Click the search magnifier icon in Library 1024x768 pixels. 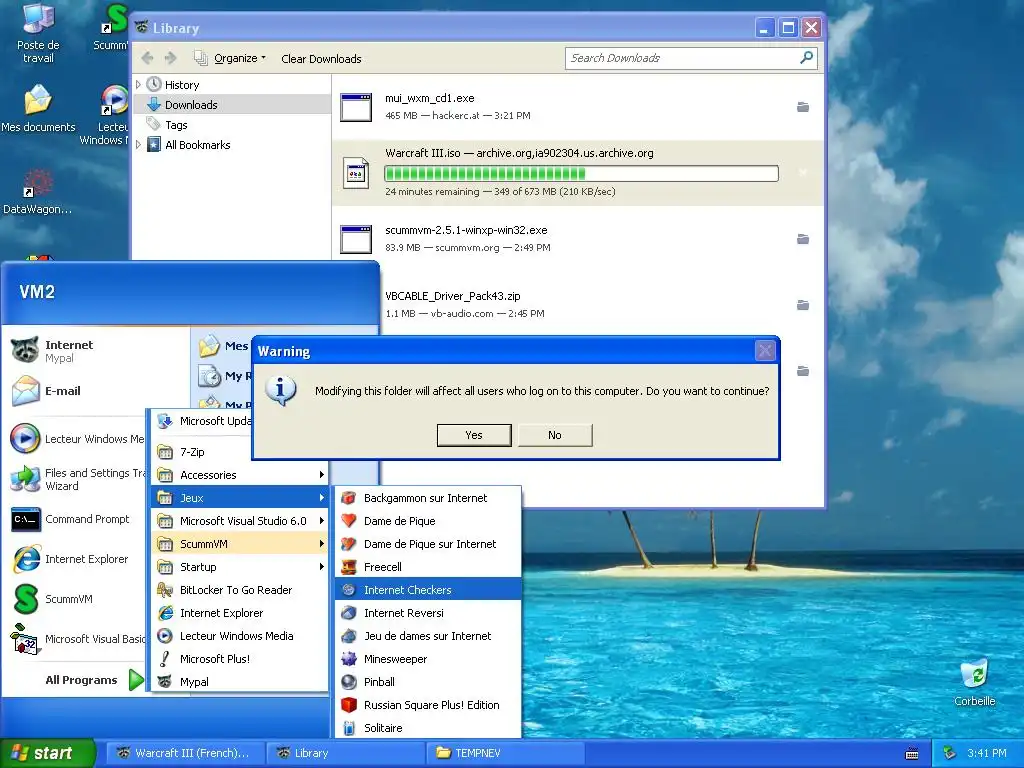point(807,57)
